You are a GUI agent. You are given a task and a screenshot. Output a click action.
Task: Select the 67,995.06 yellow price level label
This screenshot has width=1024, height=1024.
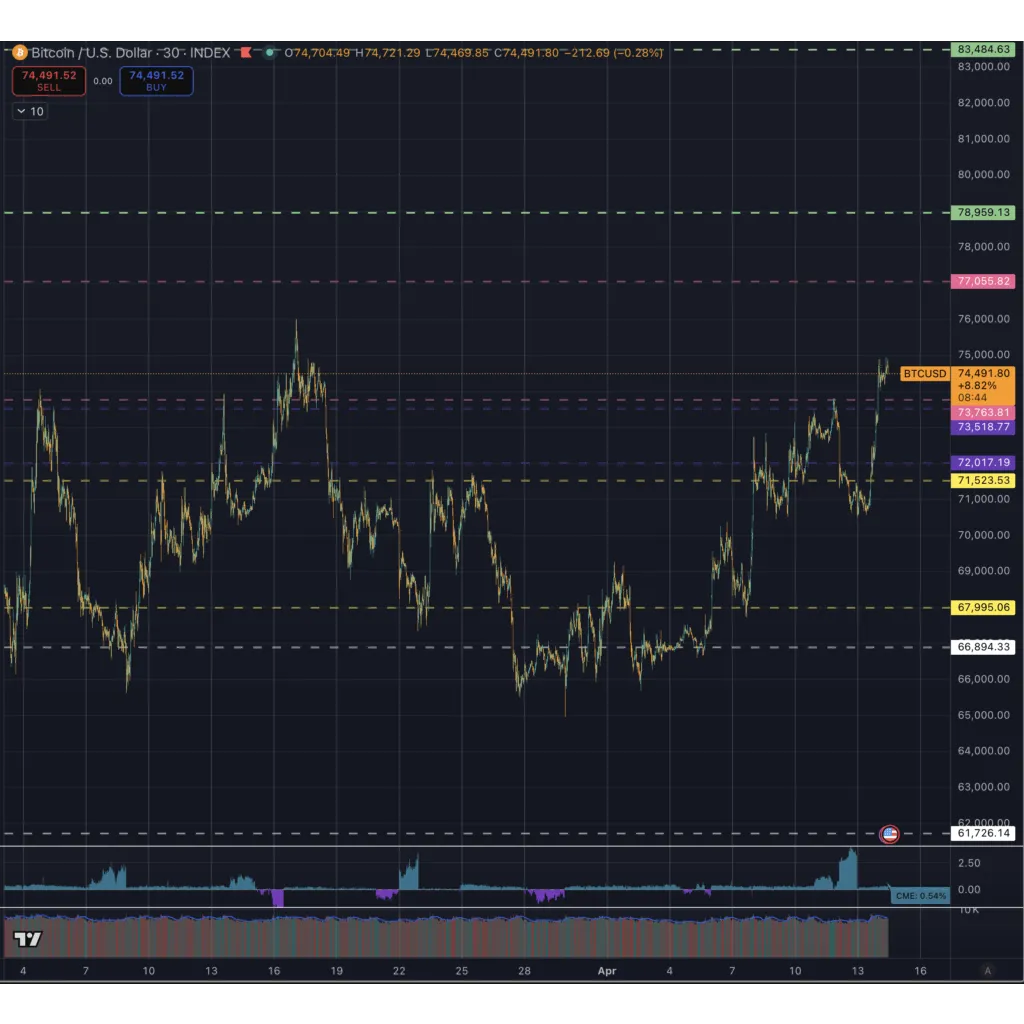click(983, 607)
